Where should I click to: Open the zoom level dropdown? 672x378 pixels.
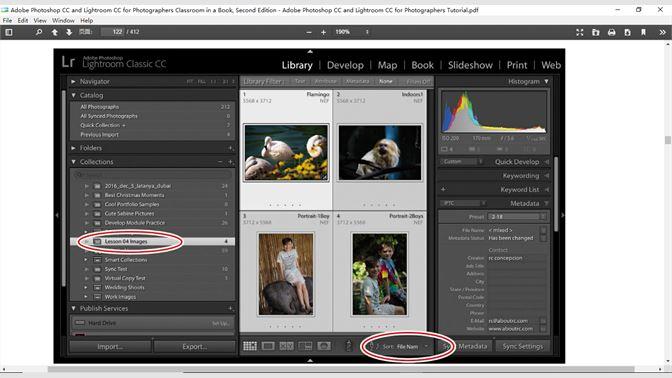pos(352,32)
